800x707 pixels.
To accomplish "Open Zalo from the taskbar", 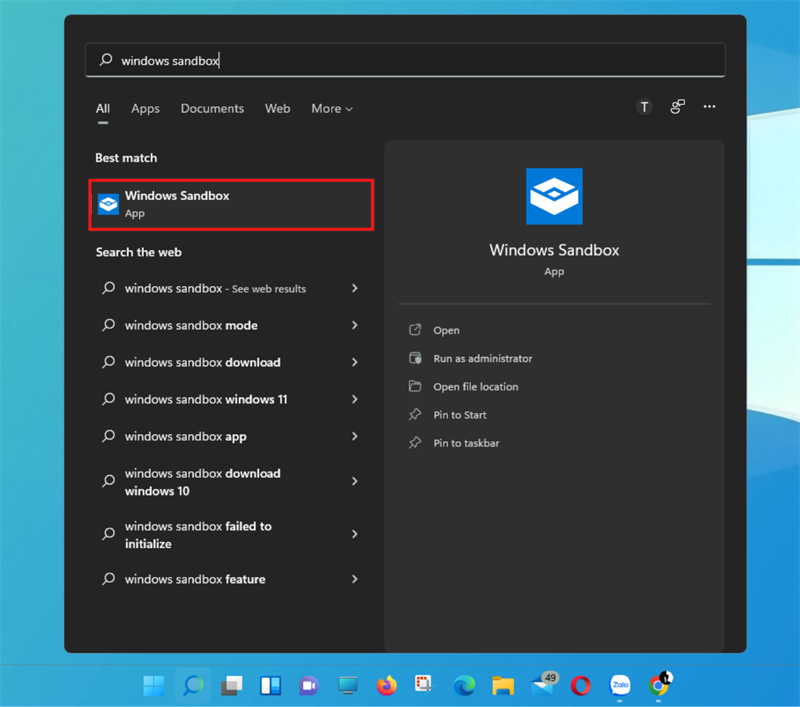I will click(620, 685).
